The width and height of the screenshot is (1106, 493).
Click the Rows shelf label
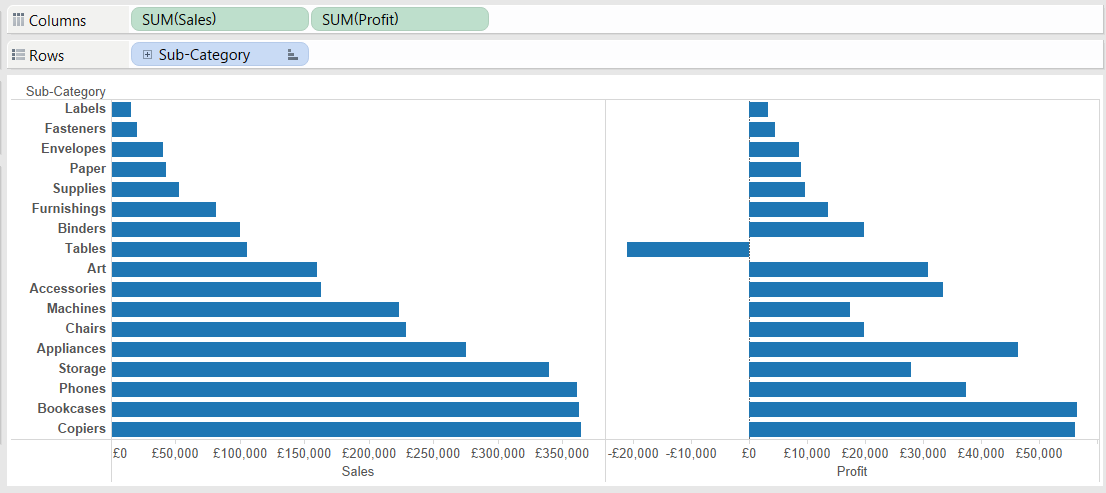pos(47,55)
